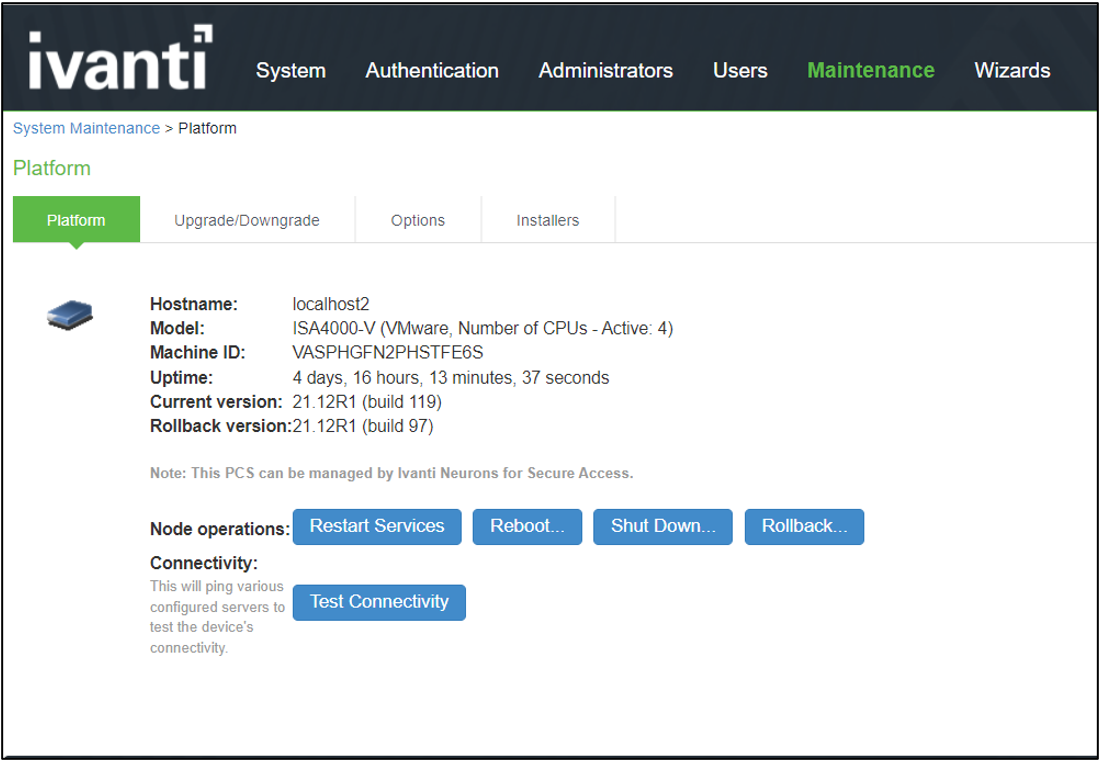This screenshot has width=1102, height=762.
Task: Click the Shut Down... button
Action: tap(663, 527)
